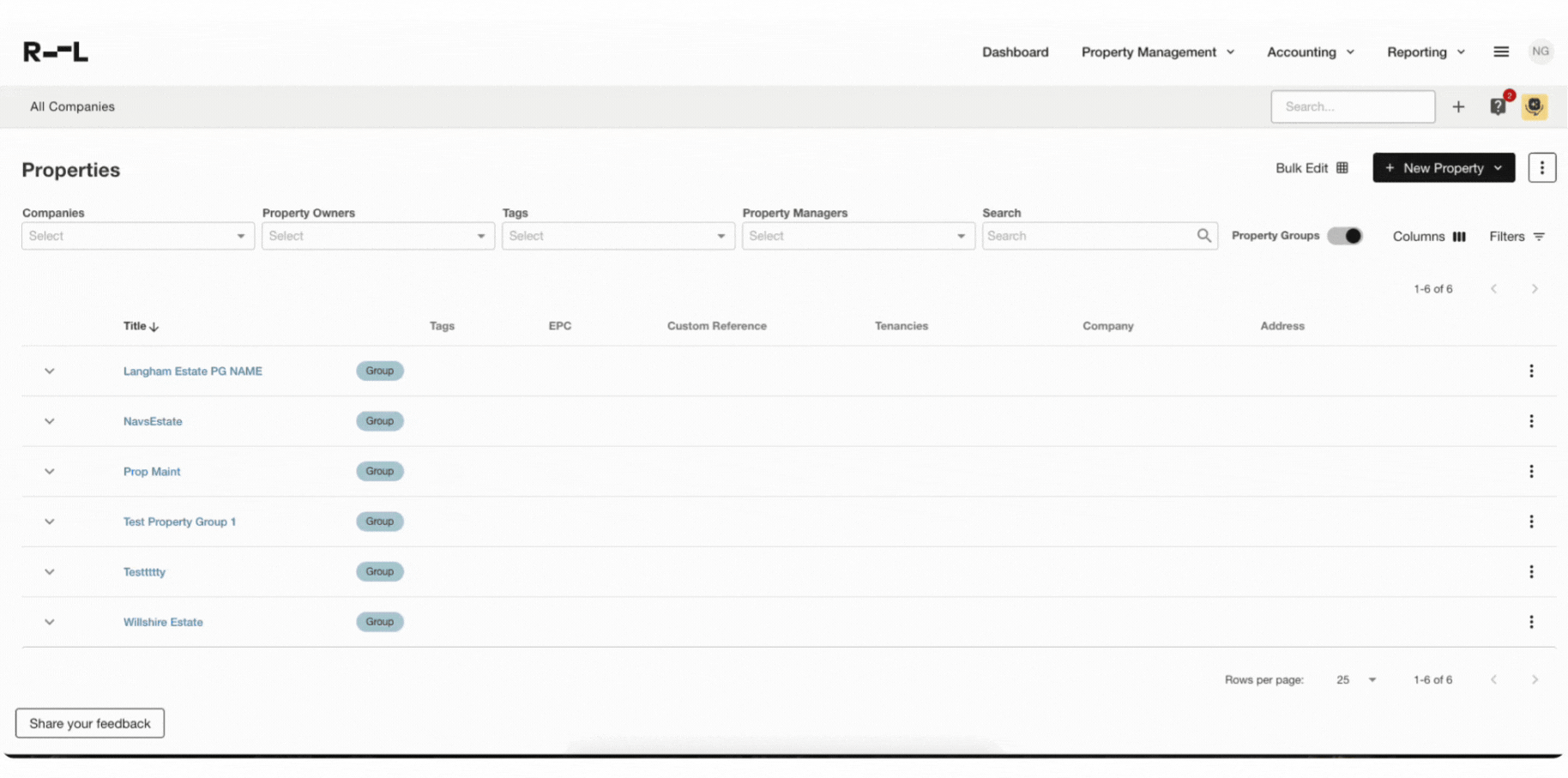Go to previous page using bottom pagination arrow

[1493, 680]
